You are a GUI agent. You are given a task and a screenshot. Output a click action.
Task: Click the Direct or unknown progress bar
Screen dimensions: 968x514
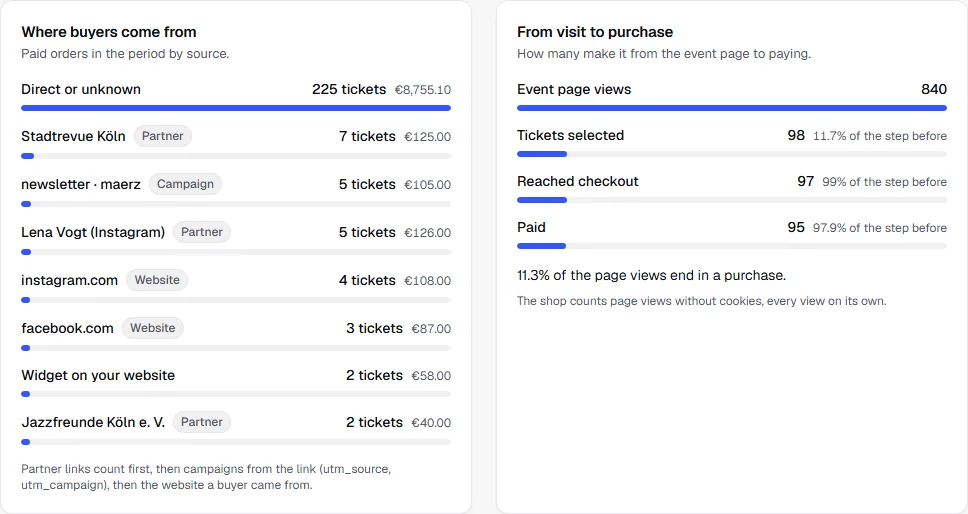(236, 108)
